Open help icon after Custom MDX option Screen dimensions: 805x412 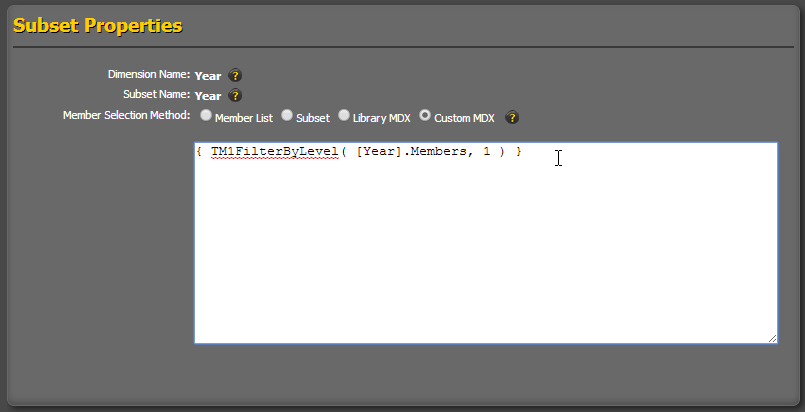point(512,117)
